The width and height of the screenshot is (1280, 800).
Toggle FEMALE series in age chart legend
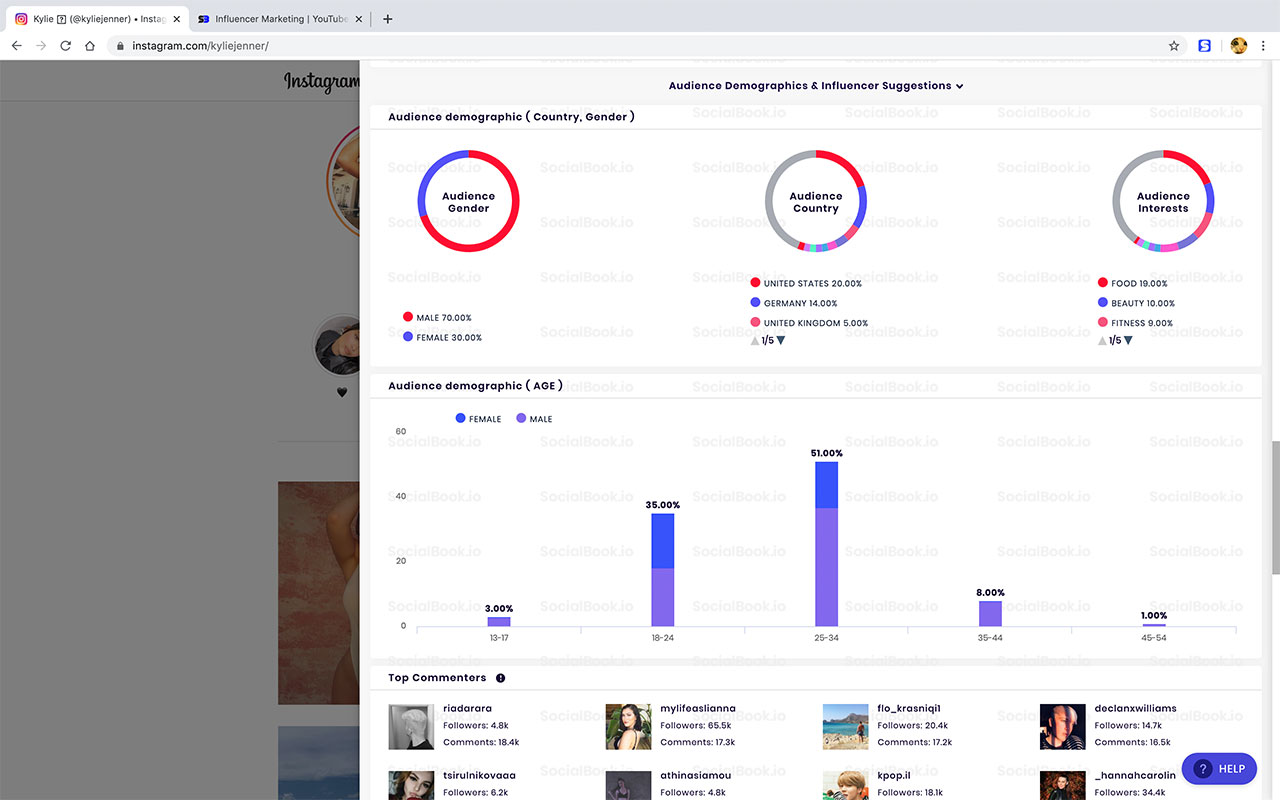(479, 419)
